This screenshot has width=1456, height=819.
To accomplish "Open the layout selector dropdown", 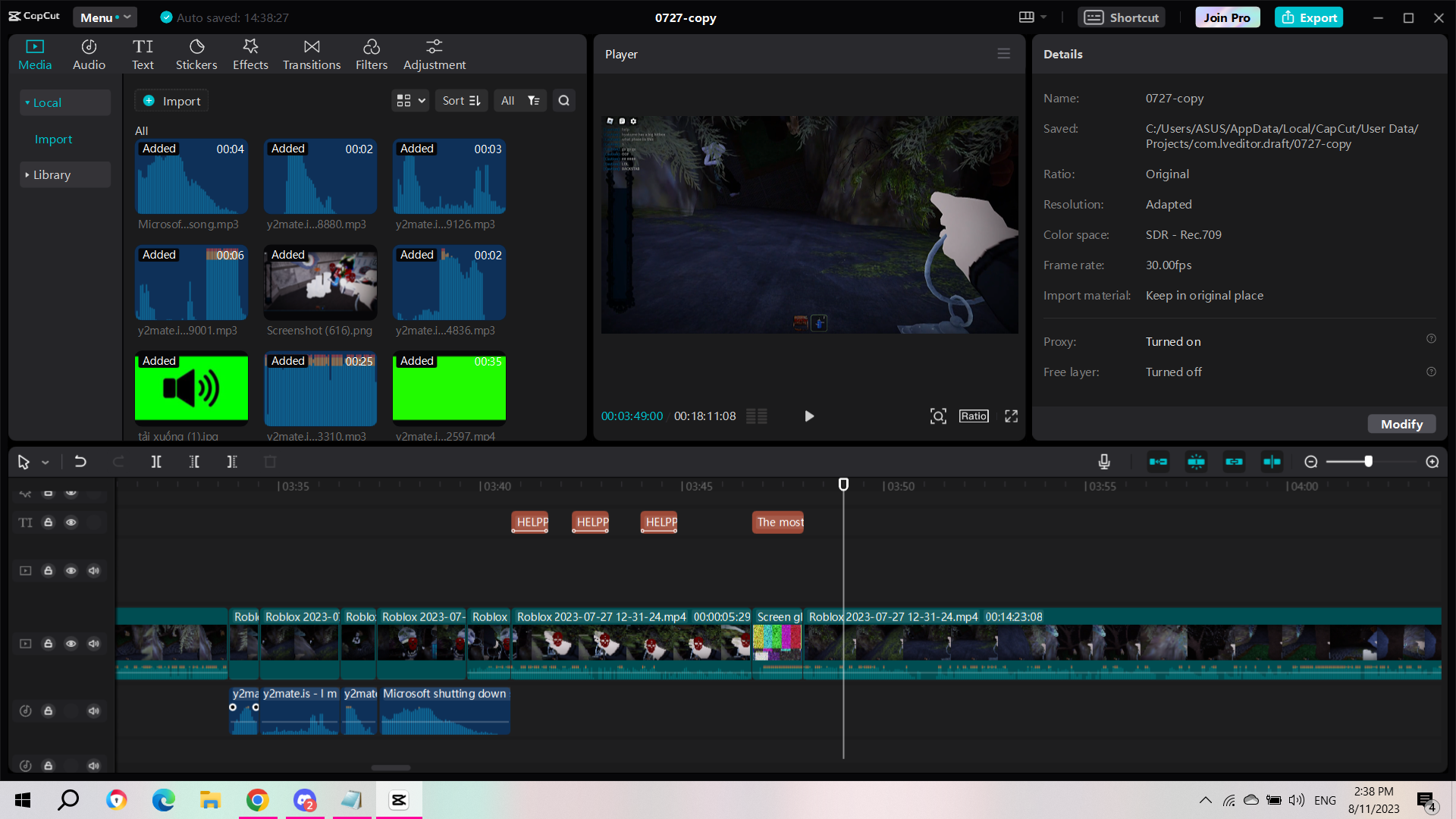I will [1032, 17].
